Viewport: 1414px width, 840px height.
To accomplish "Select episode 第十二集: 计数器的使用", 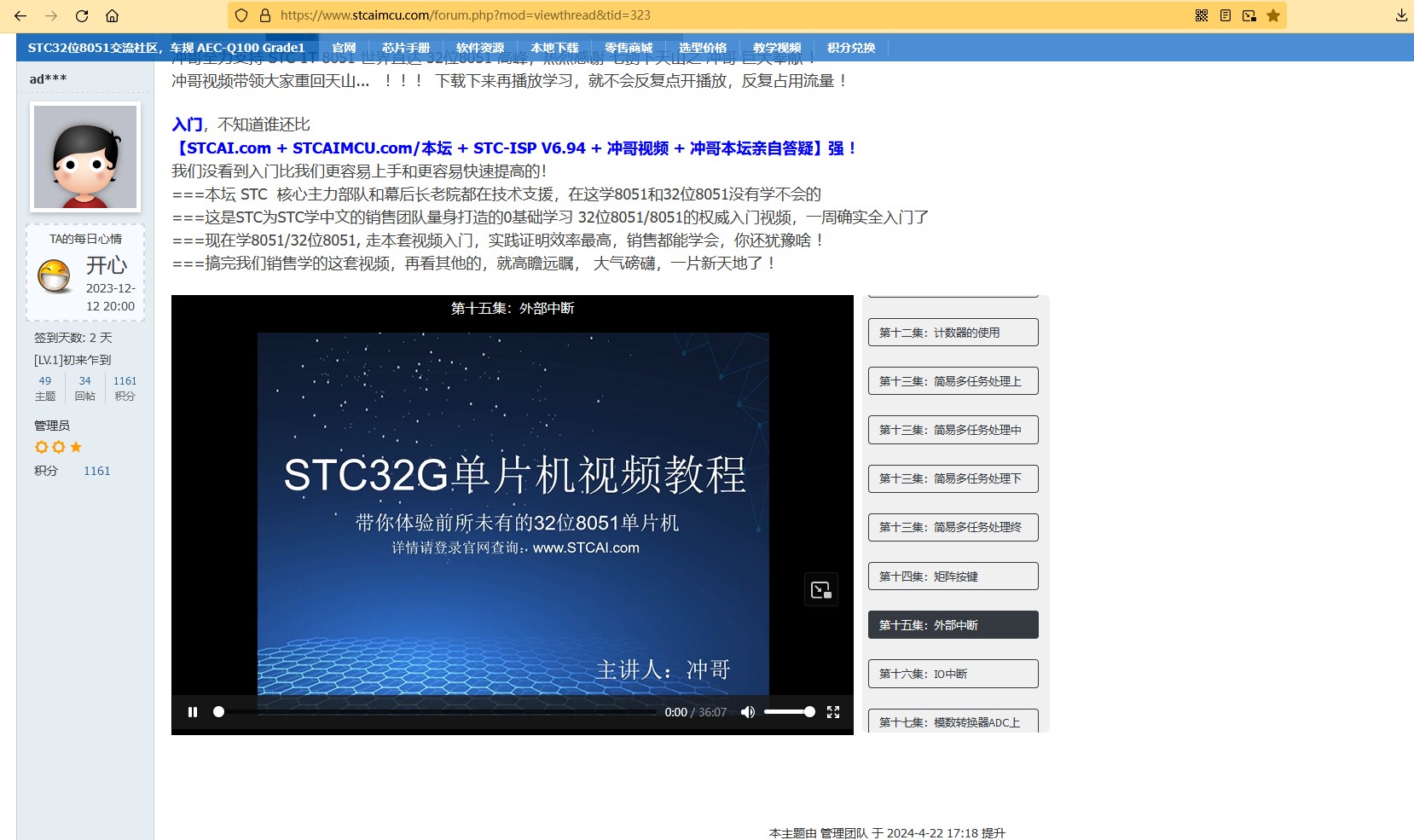I will click(x=953, y=333).
